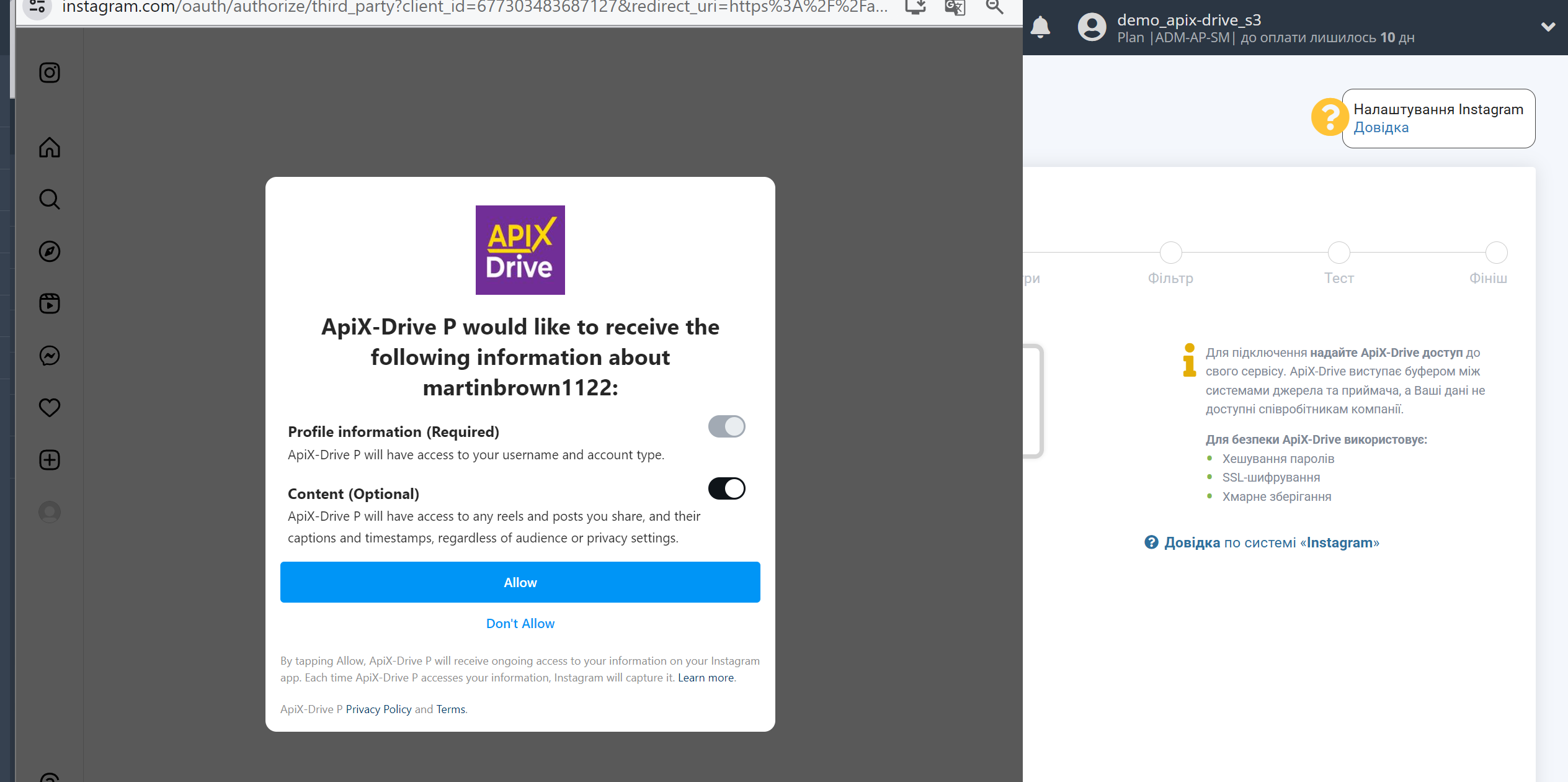Click the Фініш step circle marker
The image size is (1568, 782).
[x=1497, y=253]
